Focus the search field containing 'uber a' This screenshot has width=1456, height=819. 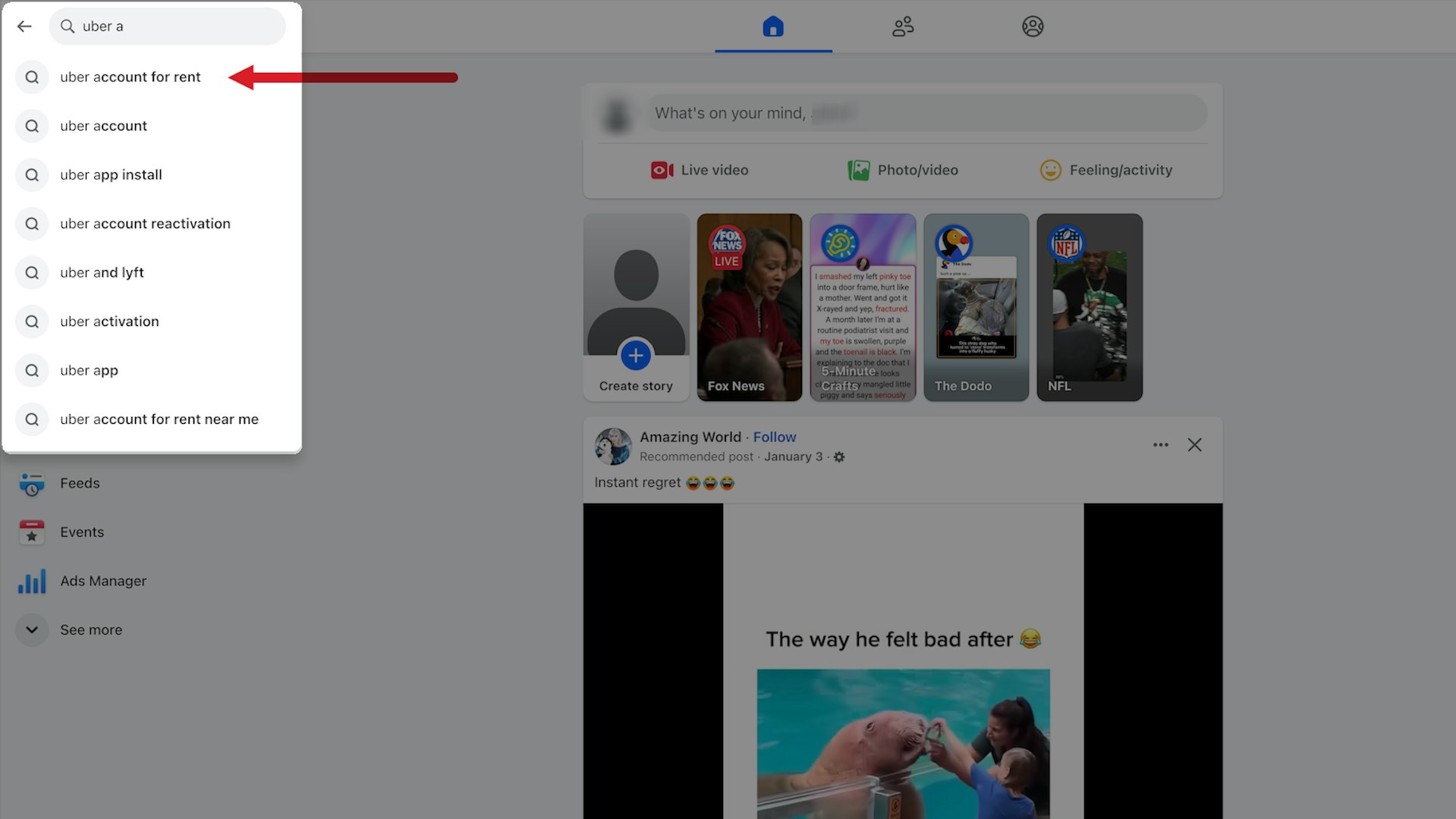click(167, 27)
